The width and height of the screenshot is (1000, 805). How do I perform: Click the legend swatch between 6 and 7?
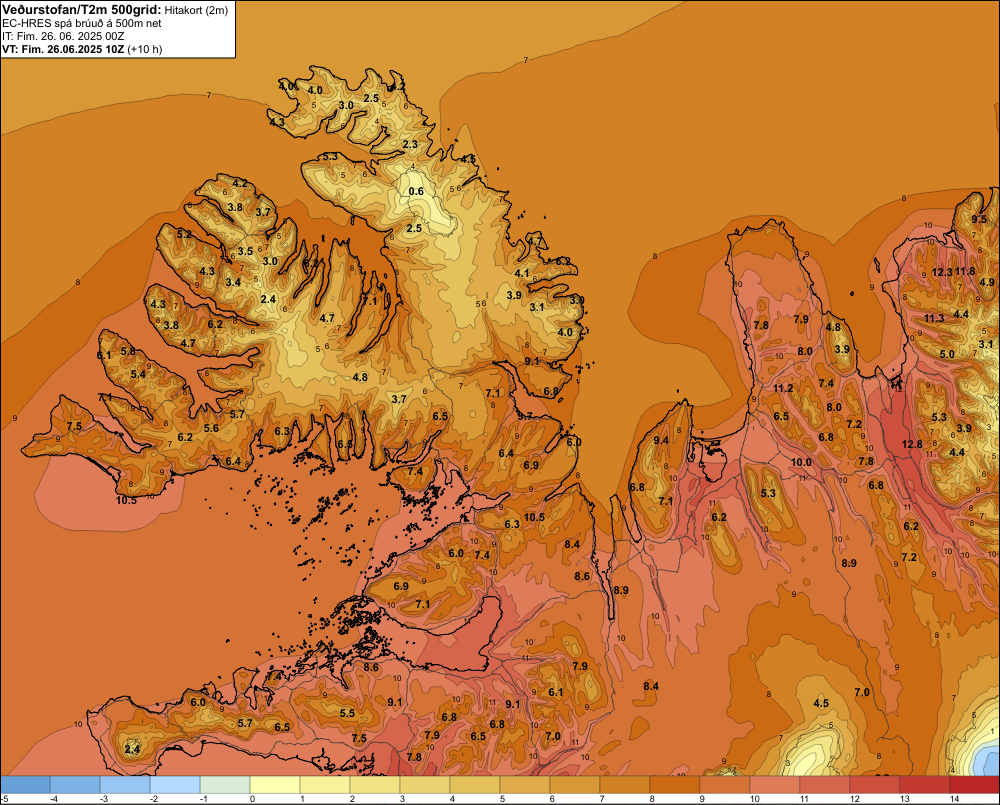575,785
